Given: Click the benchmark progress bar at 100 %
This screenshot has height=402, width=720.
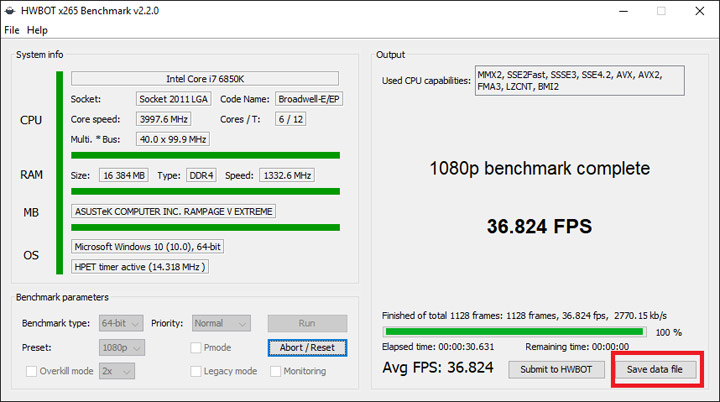Looking at the screenshot, I should pos(514,332).
